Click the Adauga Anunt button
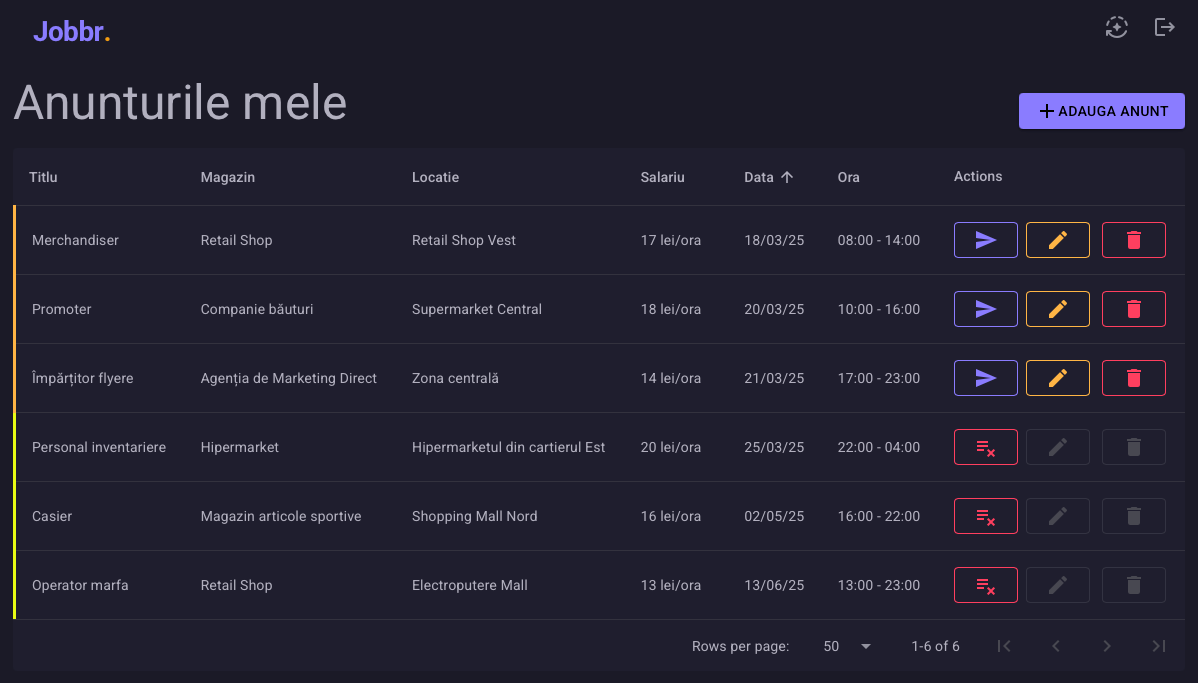 tap(1101, 111)
